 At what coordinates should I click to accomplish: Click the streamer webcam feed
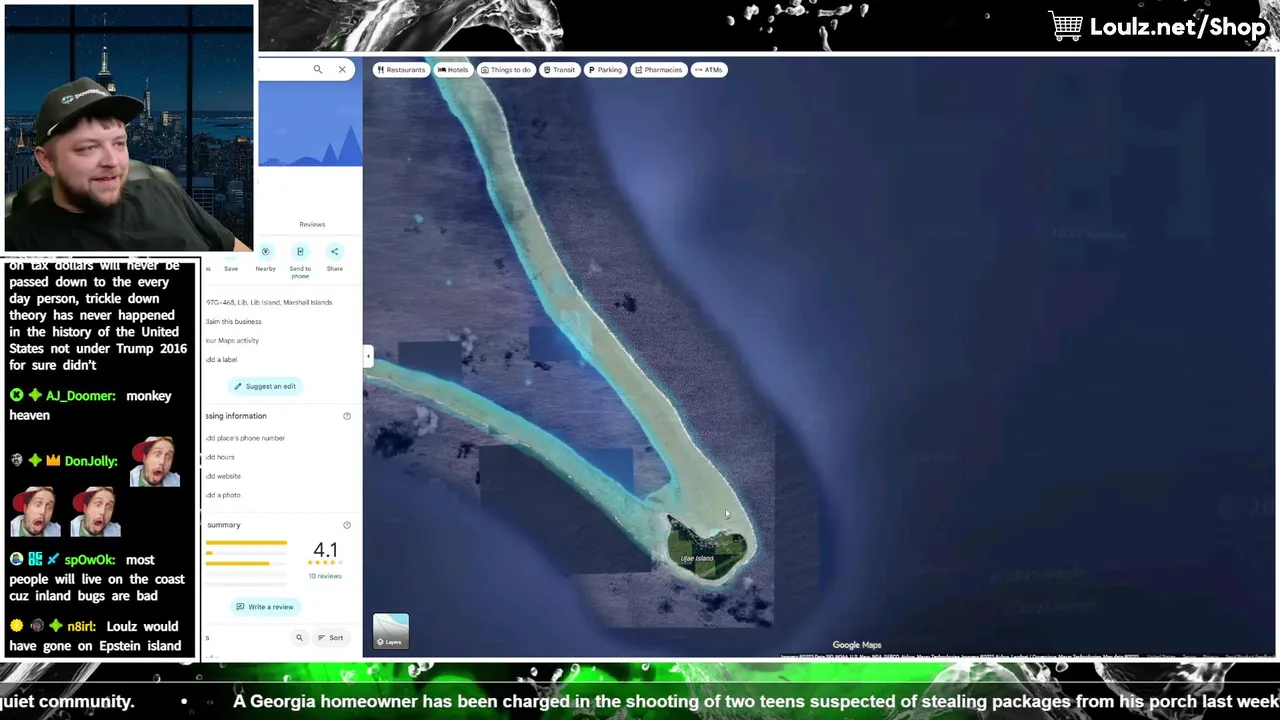[x=129, y=128]
